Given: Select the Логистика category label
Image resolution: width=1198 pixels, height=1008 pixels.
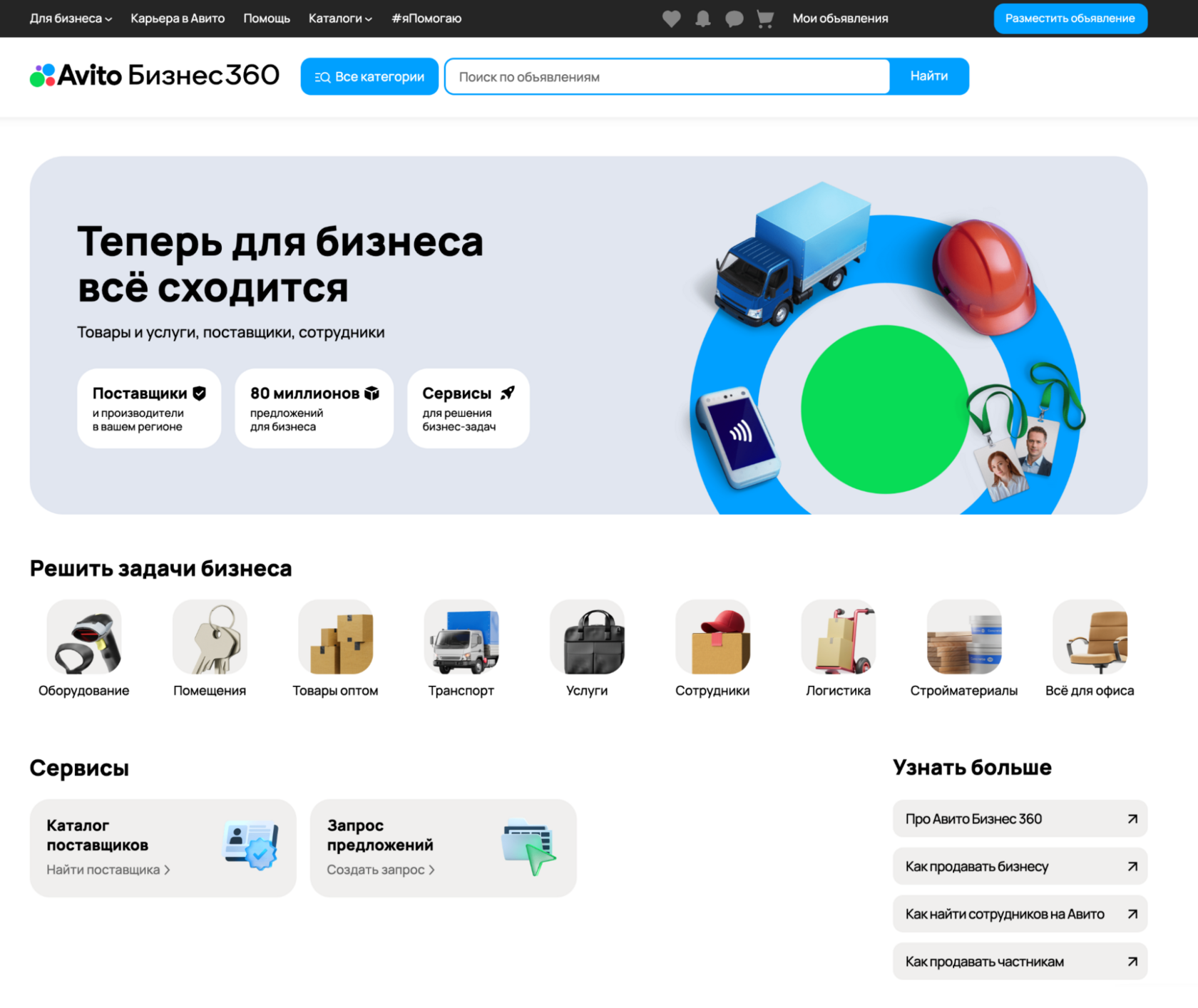Looking at the screenshot, I should coord(839,691).
